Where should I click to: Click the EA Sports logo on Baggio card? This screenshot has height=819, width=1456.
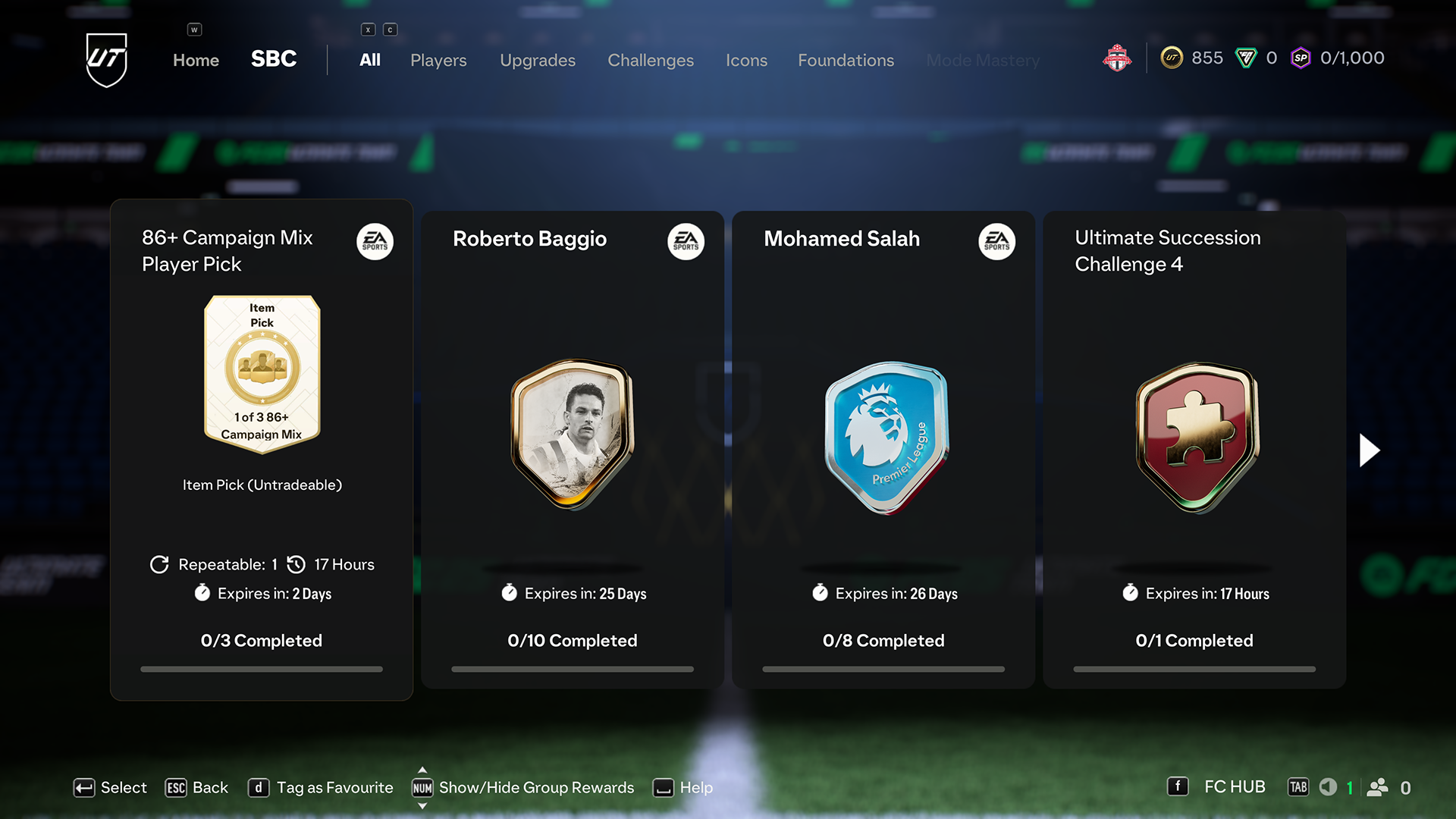[686, 241]
